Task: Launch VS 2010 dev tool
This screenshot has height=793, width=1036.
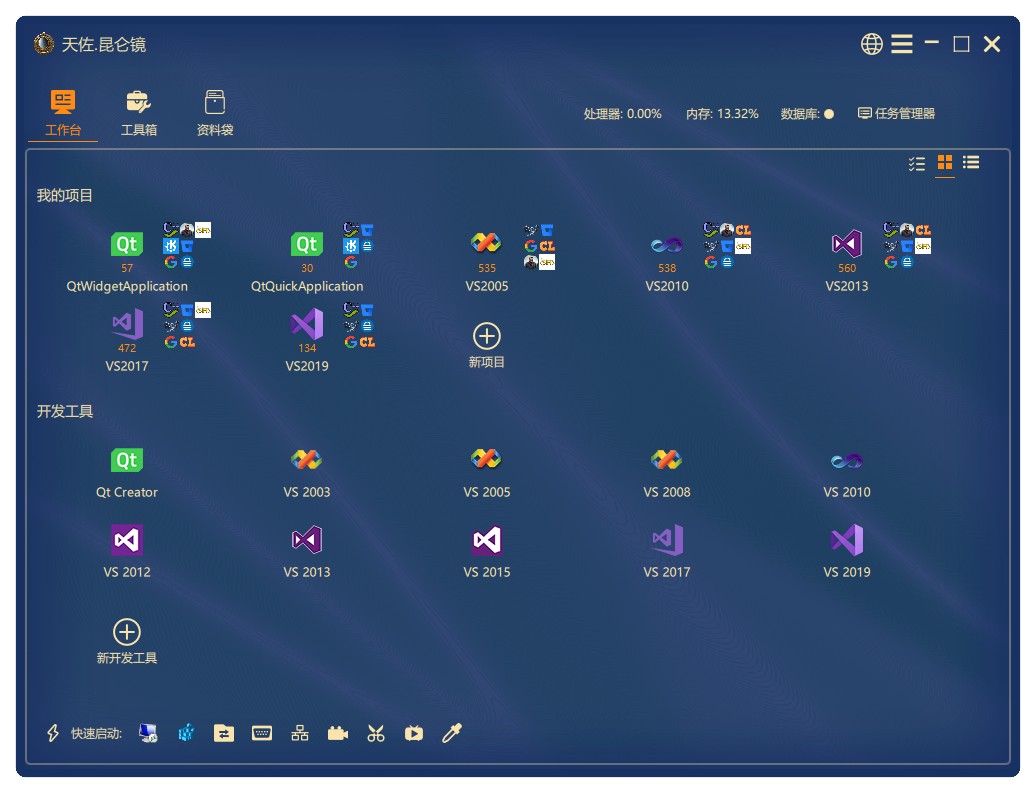Action: 846,472
